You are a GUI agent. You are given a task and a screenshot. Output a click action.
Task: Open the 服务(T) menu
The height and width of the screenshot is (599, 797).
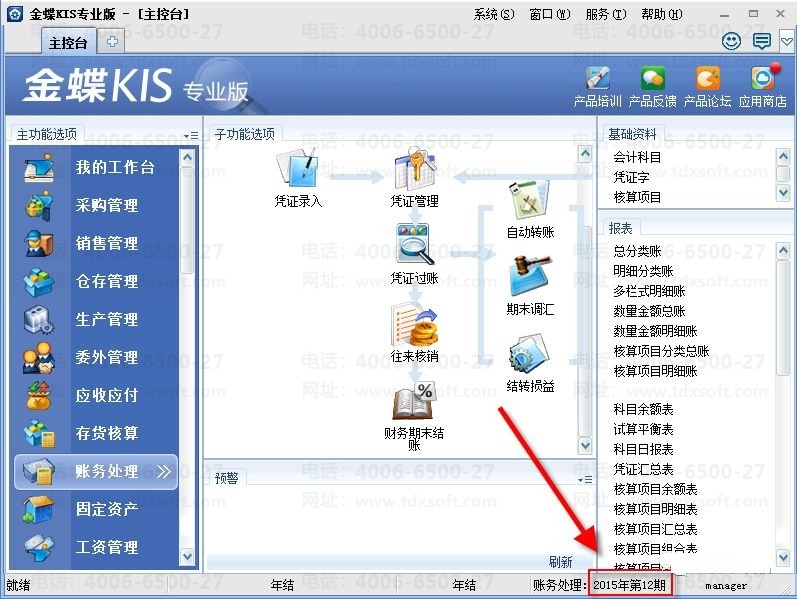pos(605,14)
